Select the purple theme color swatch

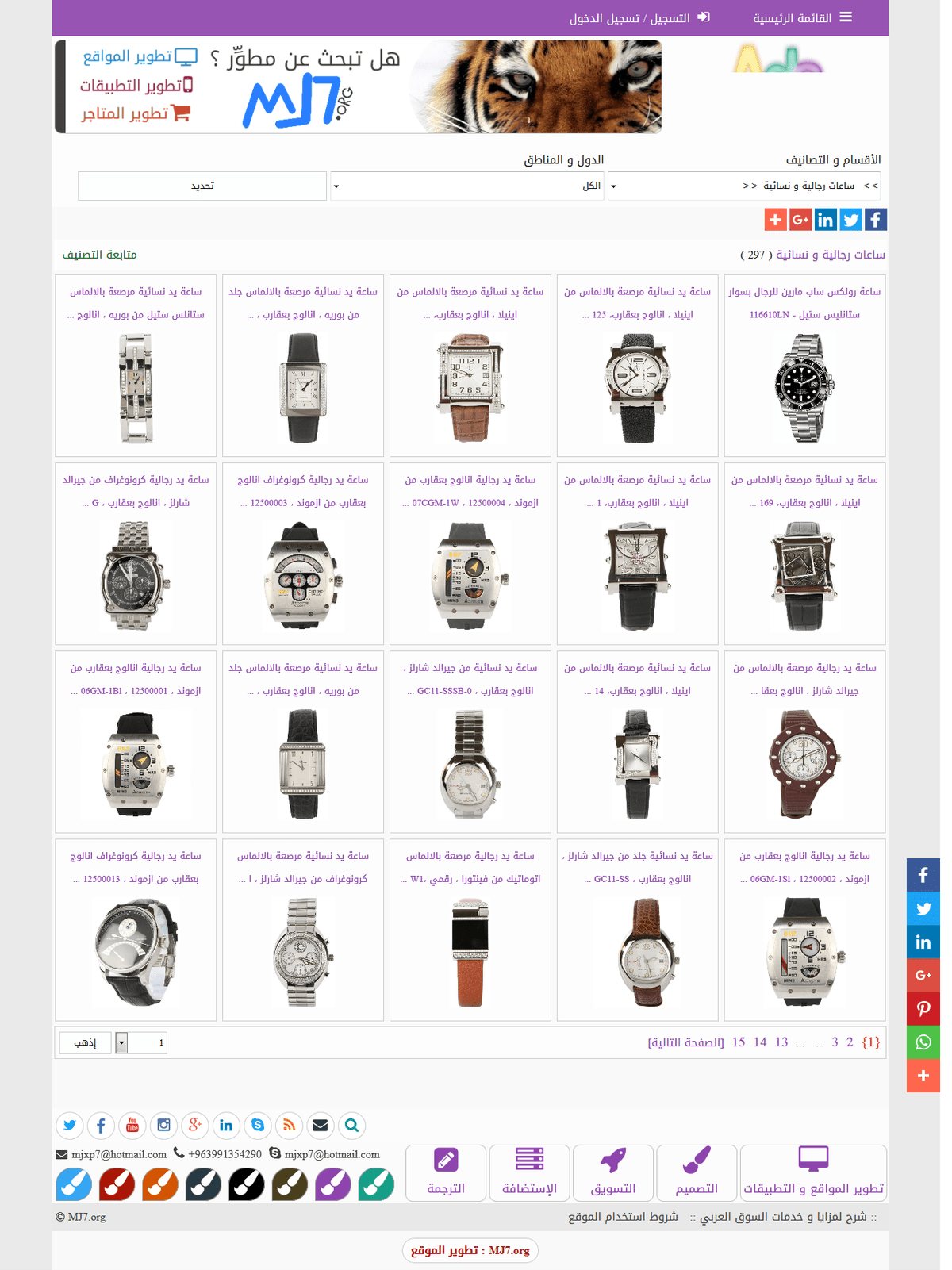pos(333,1184)
